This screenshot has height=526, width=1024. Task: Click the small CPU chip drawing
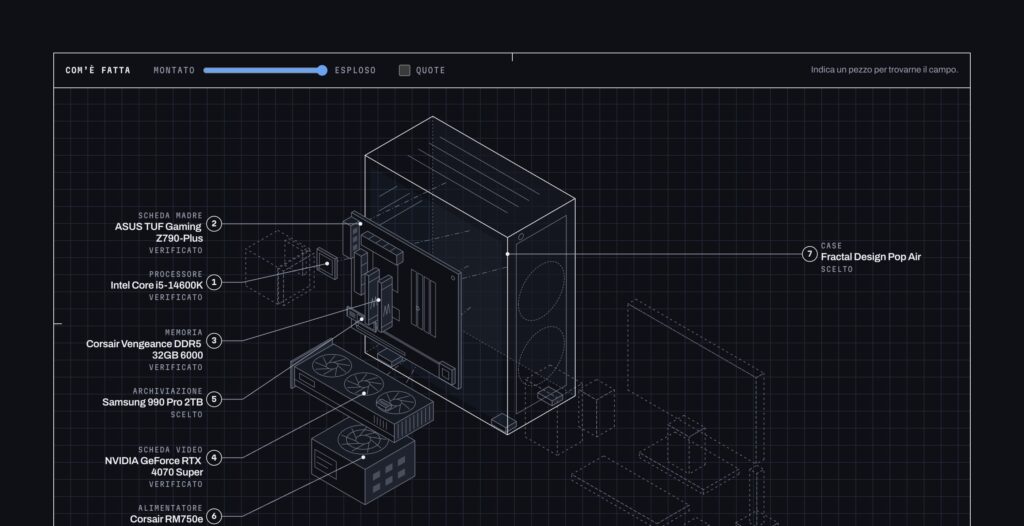[327, 263]
